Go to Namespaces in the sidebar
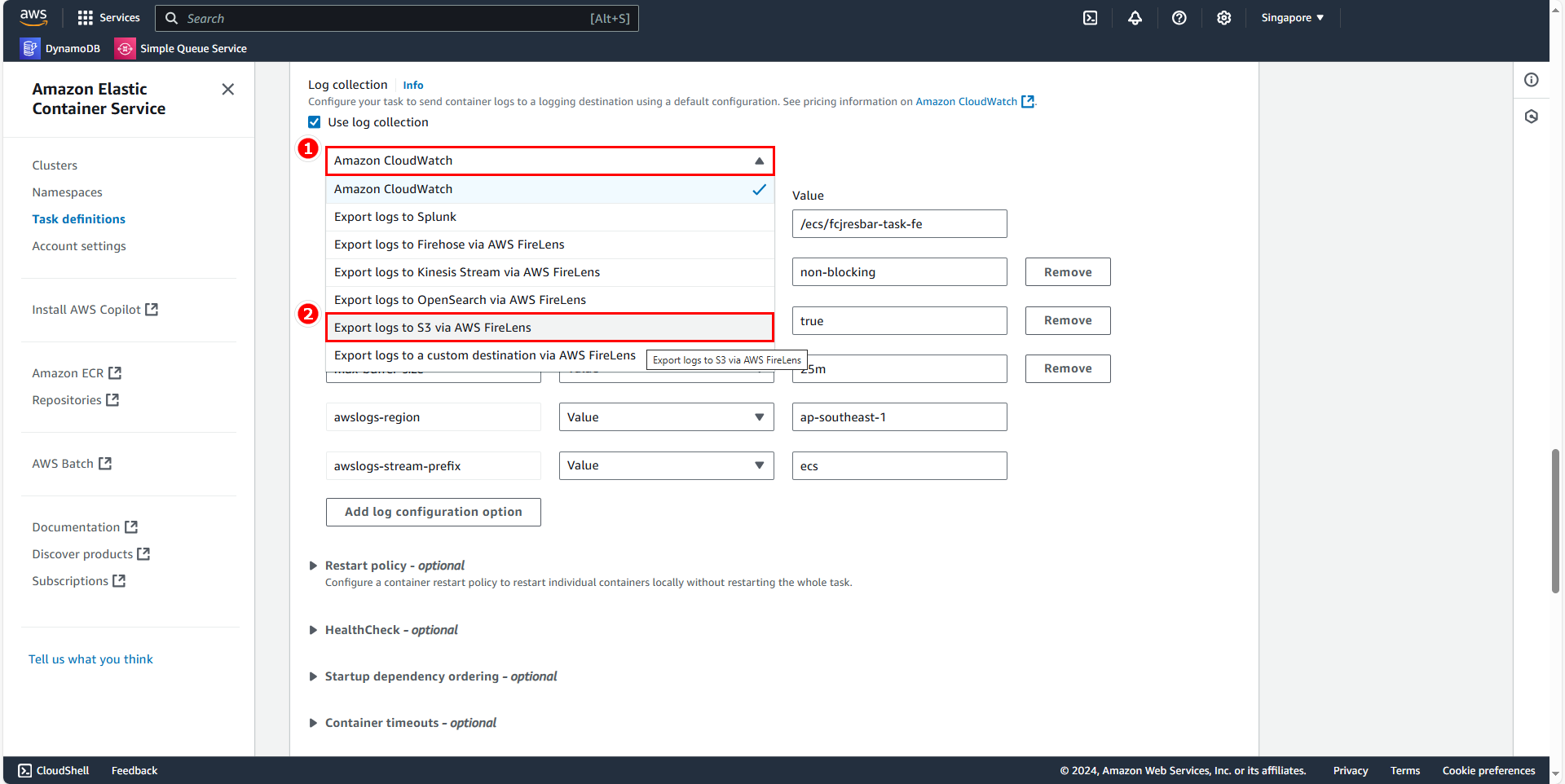The width and height of the screenshot is (1565, 784). (67, 192)
